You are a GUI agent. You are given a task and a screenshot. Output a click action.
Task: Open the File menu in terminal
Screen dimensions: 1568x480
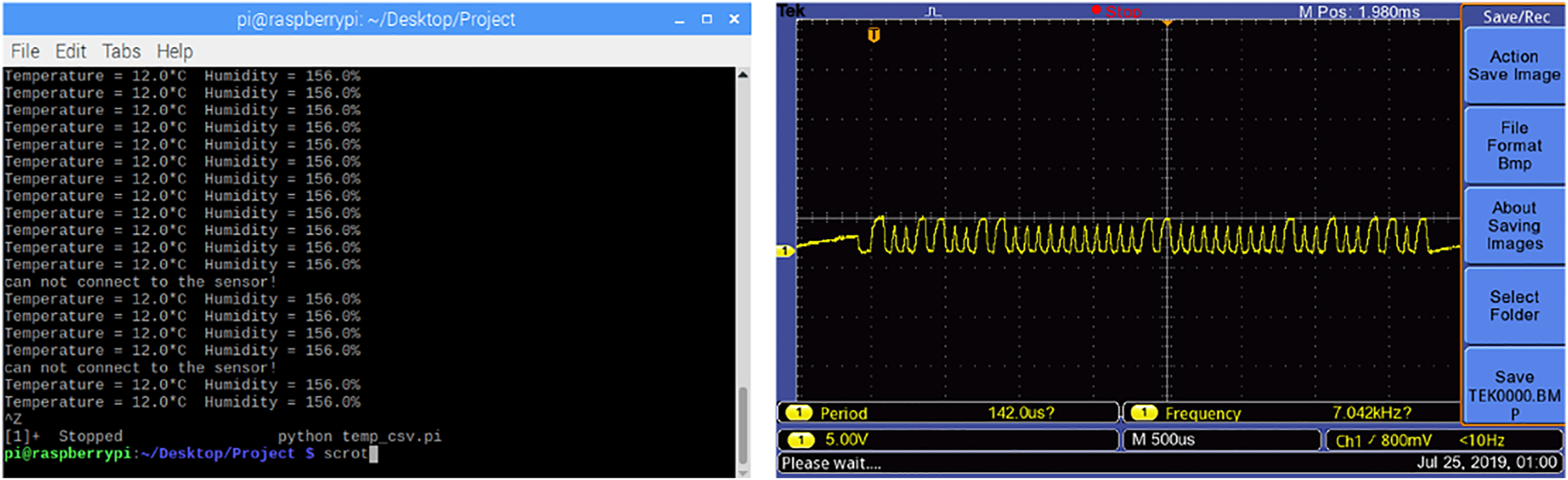point(25,51)
